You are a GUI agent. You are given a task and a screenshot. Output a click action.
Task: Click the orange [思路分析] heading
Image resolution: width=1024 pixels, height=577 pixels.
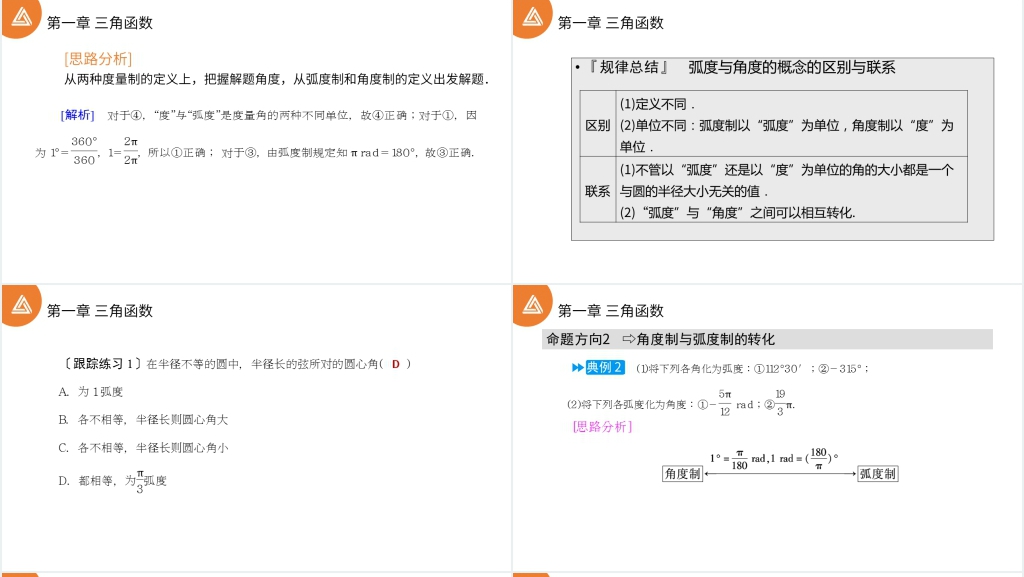[x=98, y=59]
